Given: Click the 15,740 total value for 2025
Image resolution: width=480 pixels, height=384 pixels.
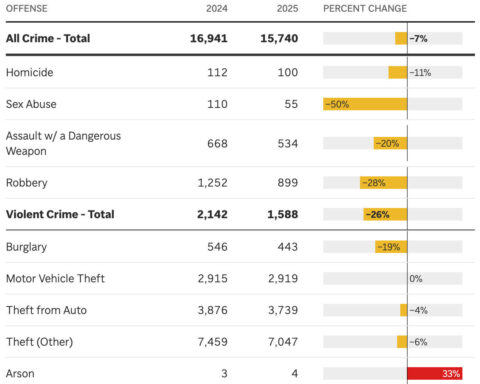Looking at the screenshot, I should point(279,38).
